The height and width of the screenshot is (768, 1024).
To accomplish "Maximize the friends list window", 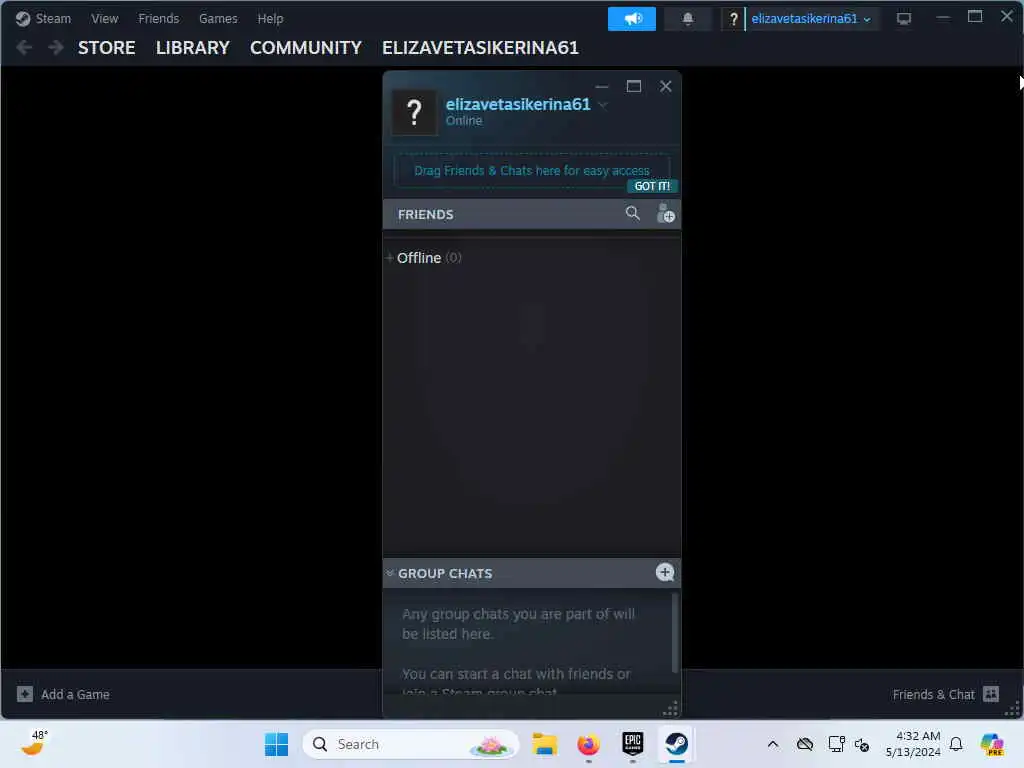I will 633,86.
